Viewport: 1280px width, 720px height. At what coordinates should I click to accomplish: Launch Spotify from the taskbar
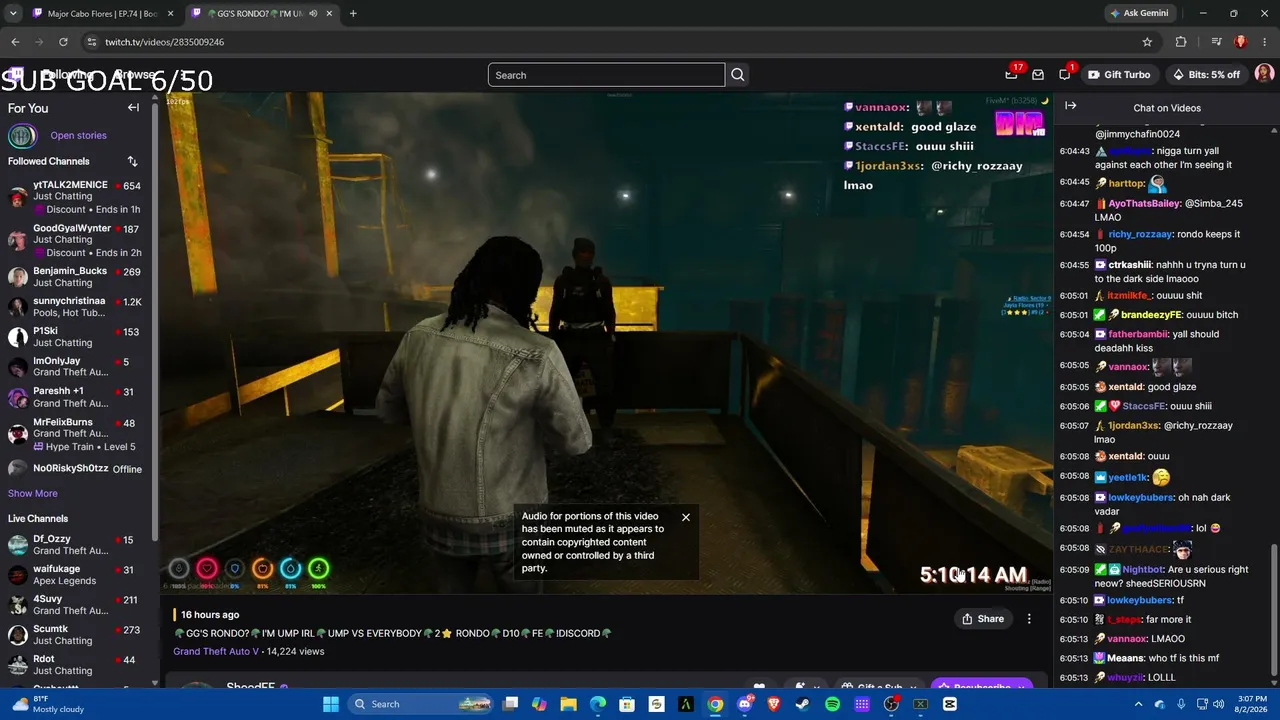click(x=833, y=704)
